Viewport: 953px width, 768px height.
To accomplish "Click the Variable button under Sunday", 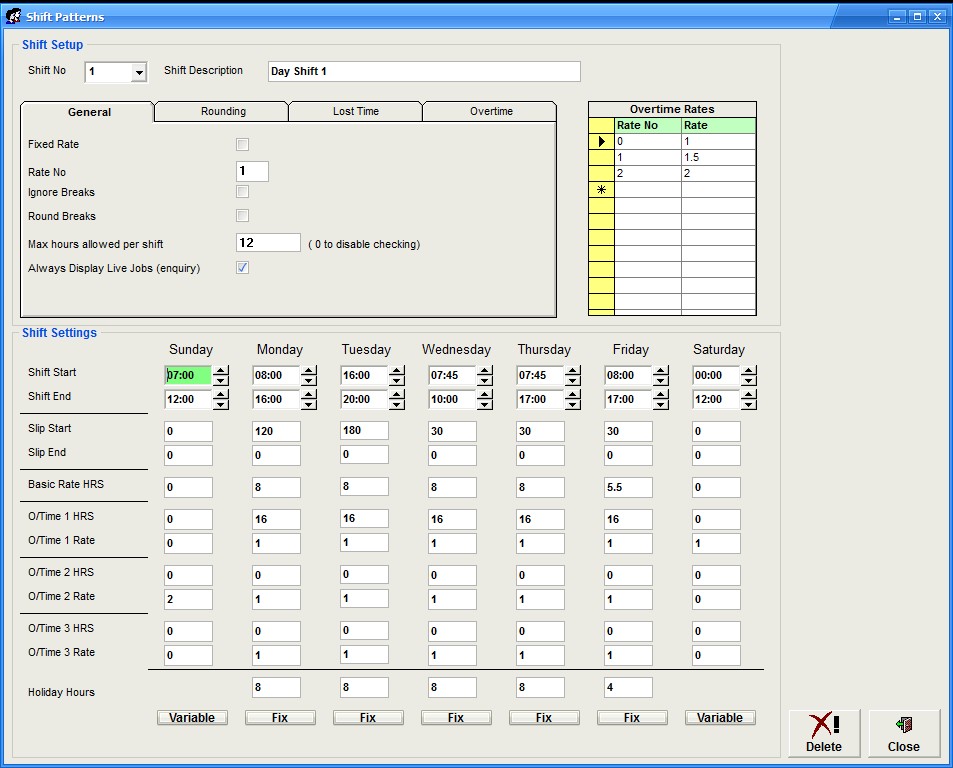I will coord(192,718).
